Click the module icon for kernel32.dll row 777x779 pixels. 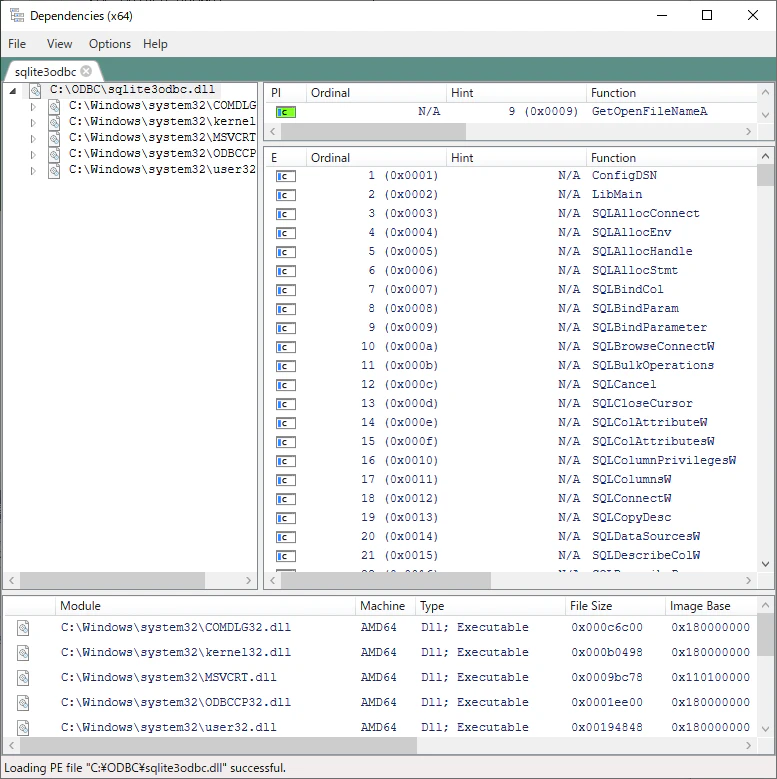[23, 653]
